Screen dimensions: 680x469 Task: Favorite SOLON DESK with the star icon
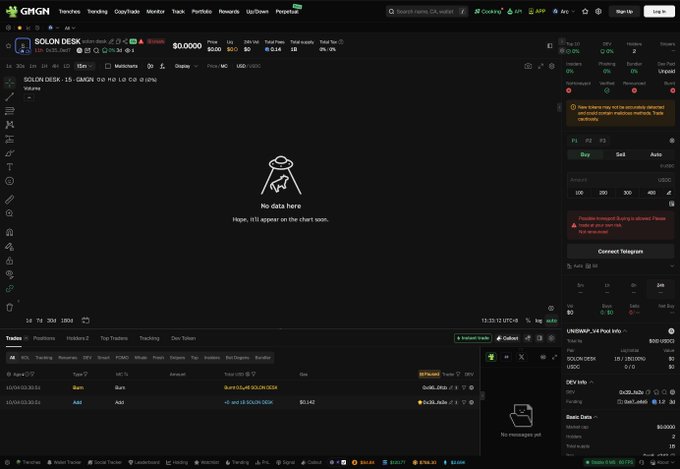(x=8, y=46)
